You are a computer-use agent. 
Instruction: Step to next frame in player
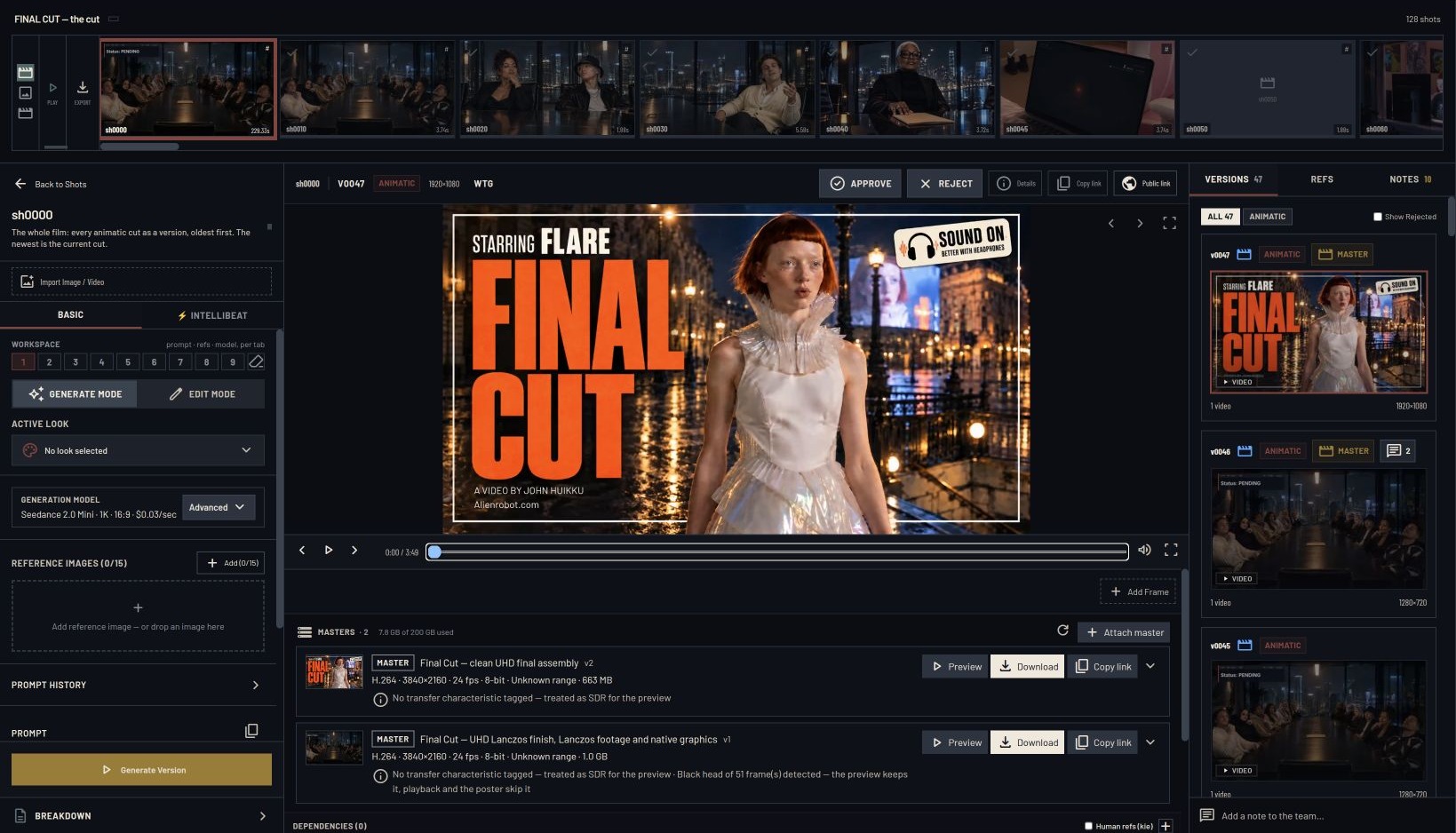pos(354,551)
